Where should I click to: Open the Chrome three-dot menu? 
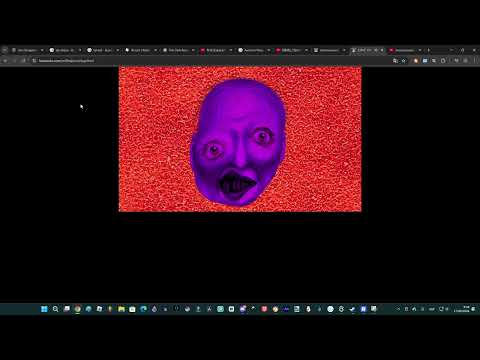coord(476,61)
